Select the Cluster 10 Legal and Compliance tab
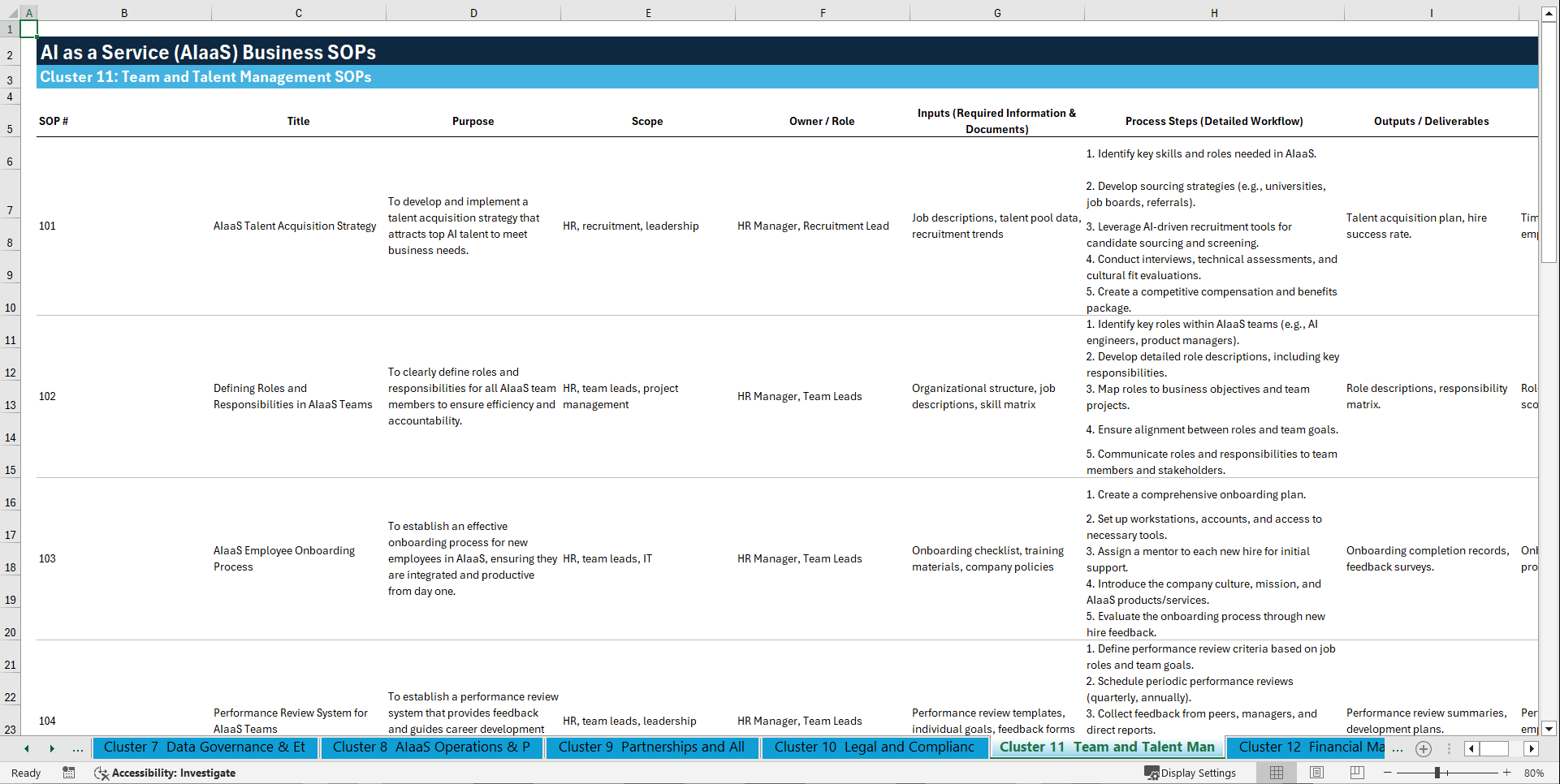 tap(874, 747)
